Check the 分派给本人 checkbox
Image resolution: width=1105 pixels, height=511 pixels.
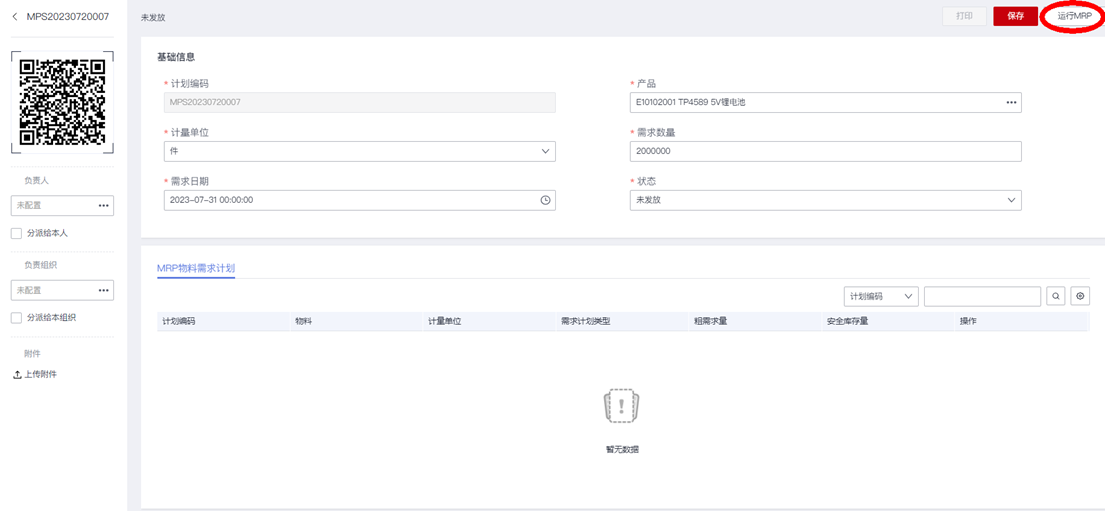coord(16,233)
